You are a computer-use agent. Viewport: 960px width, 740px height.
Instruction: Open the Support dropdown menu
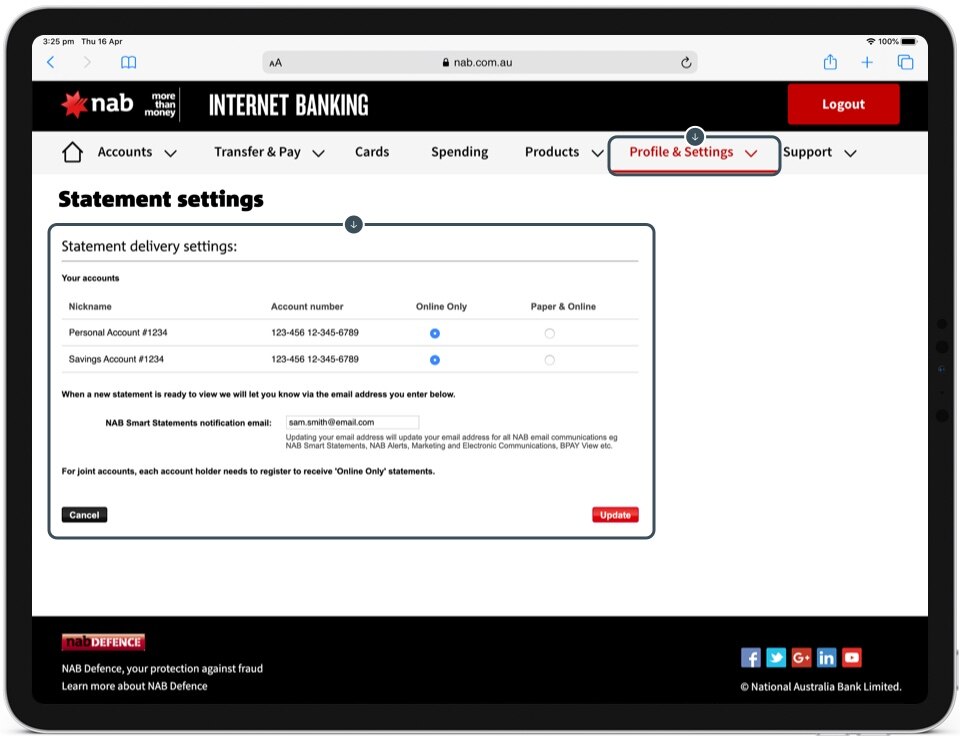(819, 153)
